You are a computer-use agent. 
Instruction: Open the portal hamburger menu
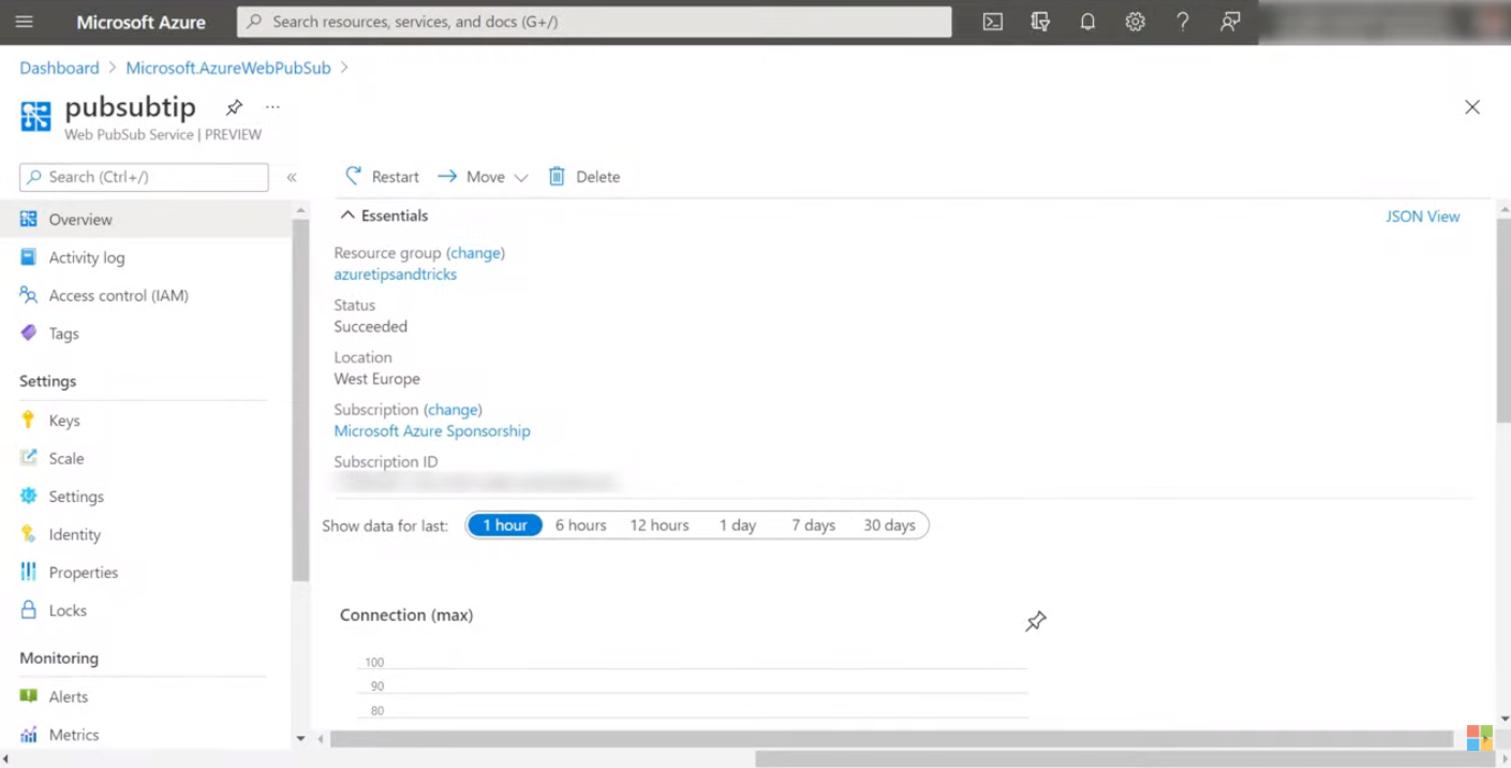click(x=24, y=21)
